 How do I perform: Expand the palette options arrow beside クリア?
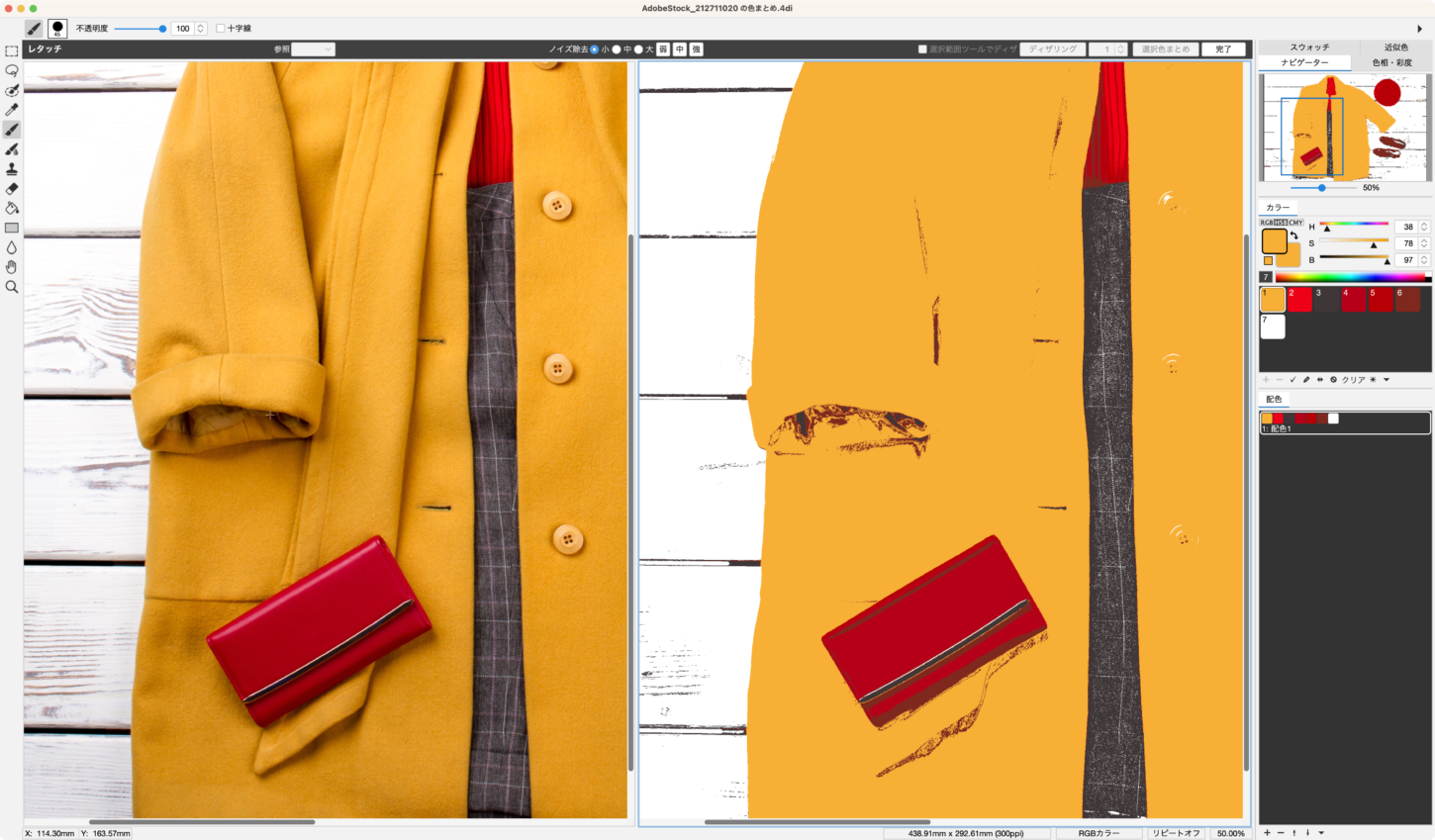[1386, 380]
